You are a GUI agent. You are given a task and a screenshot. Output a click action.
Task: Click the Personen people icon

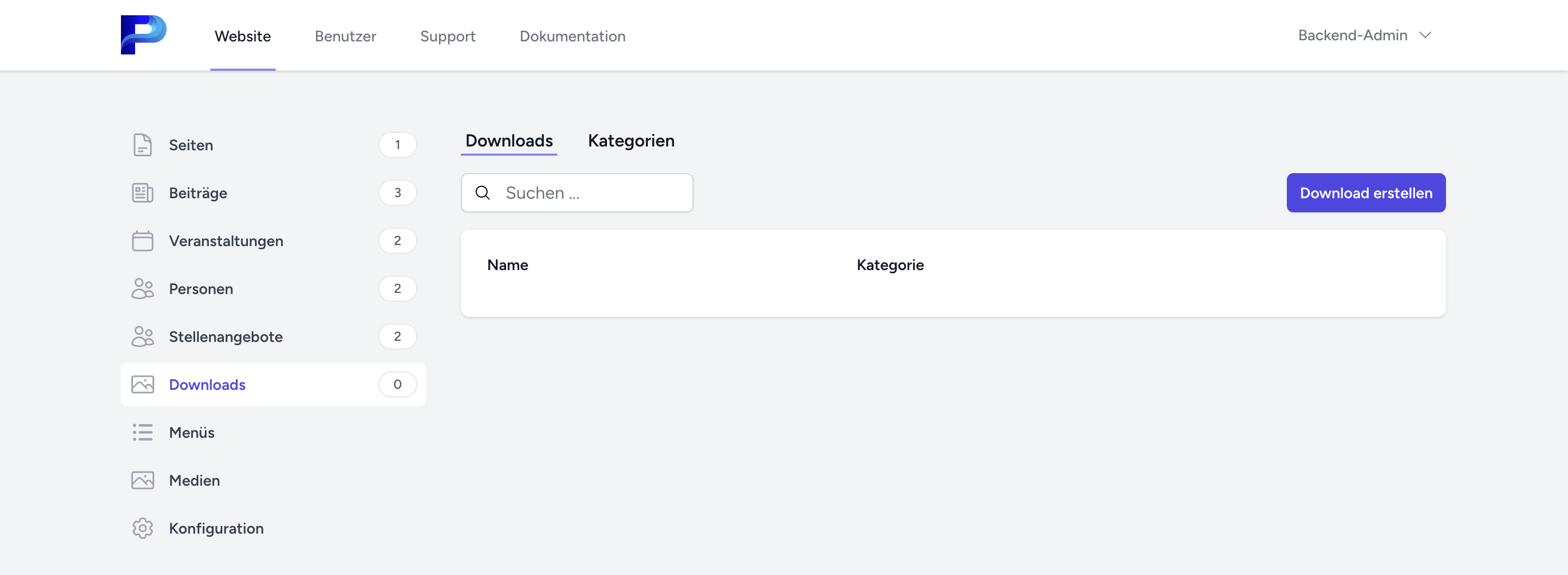(142, 289)
